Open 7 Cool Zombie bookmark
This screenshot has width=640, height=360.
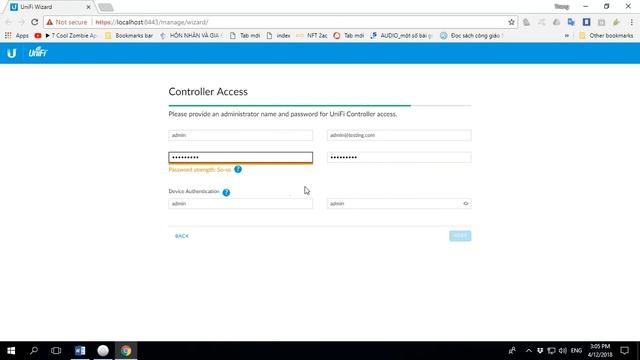point(66,36)
